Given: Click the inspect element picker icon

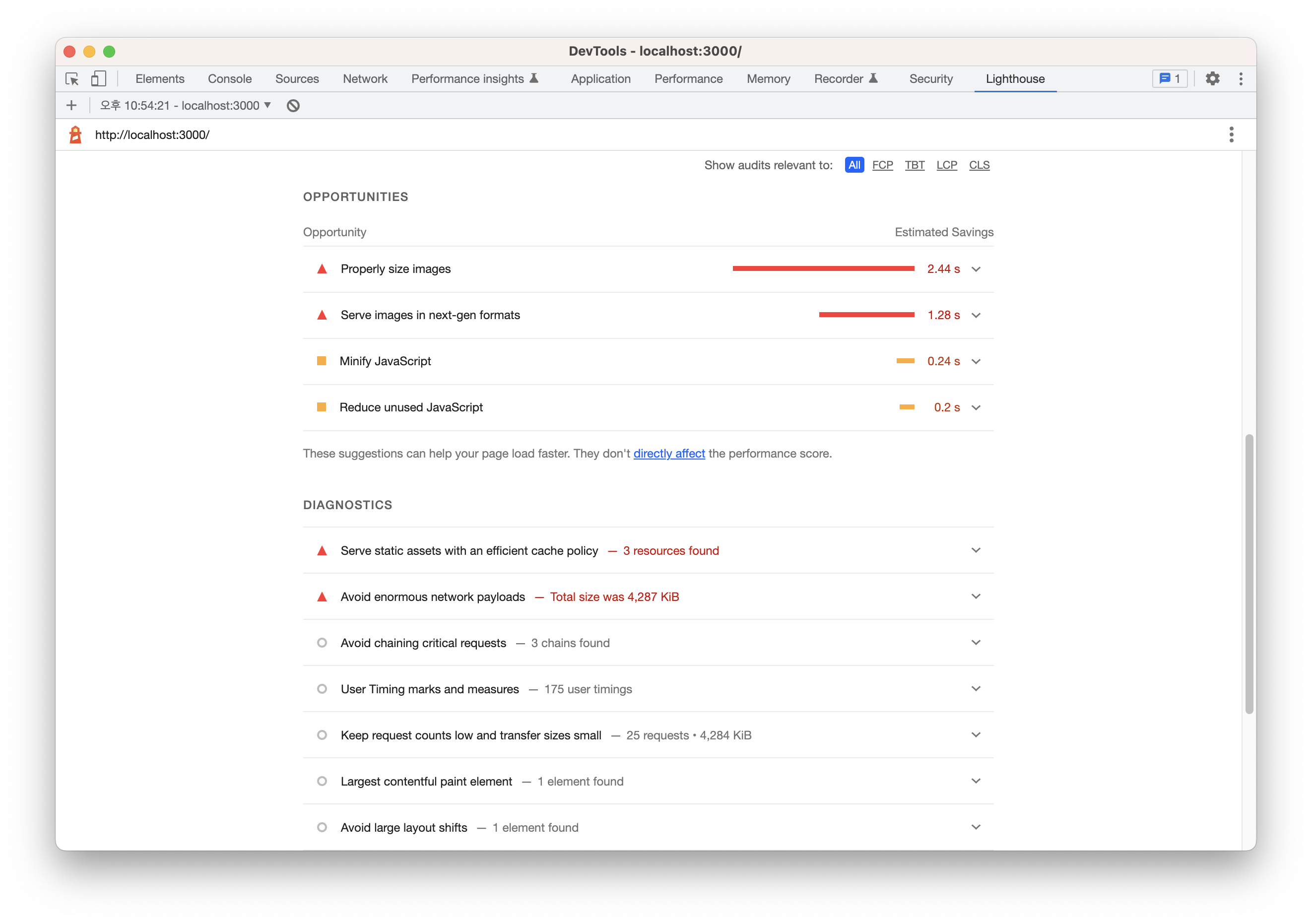Looking at the screenshot, I should [72, 79].
